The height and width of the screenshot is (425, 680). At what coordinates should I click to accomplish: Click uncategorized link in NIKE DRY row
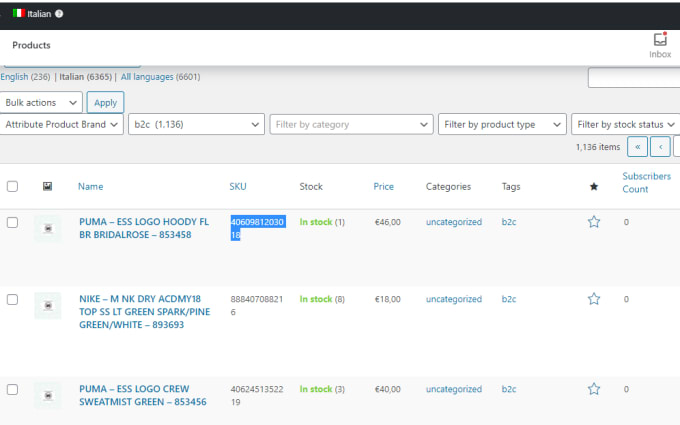(454, 299)
